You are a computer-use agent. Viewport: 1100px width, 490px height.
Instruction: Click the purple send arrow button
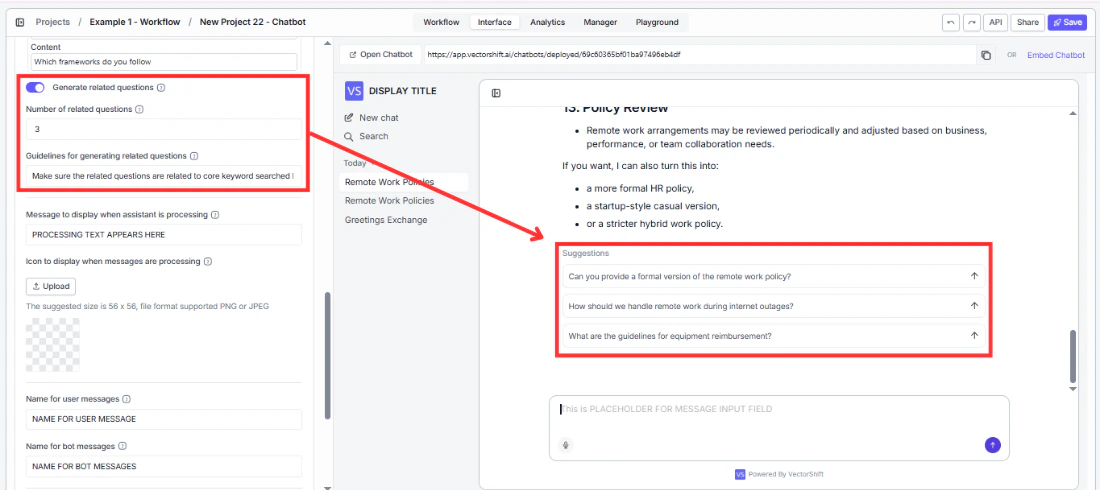point(993,444)
